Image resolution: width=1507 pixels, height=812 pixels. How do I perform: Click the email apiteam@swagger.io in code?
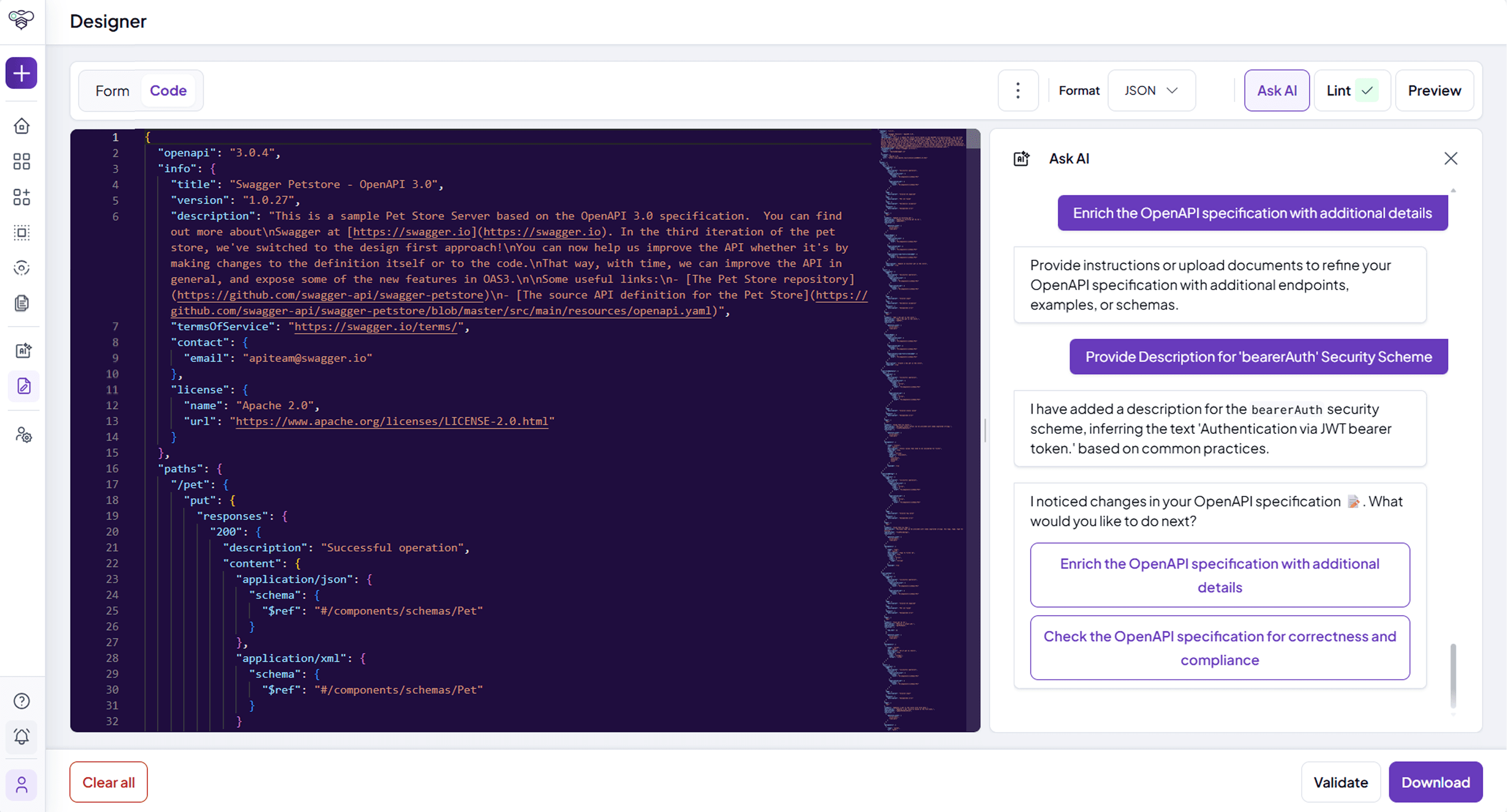pyautogui.click(x=308, y=358)
